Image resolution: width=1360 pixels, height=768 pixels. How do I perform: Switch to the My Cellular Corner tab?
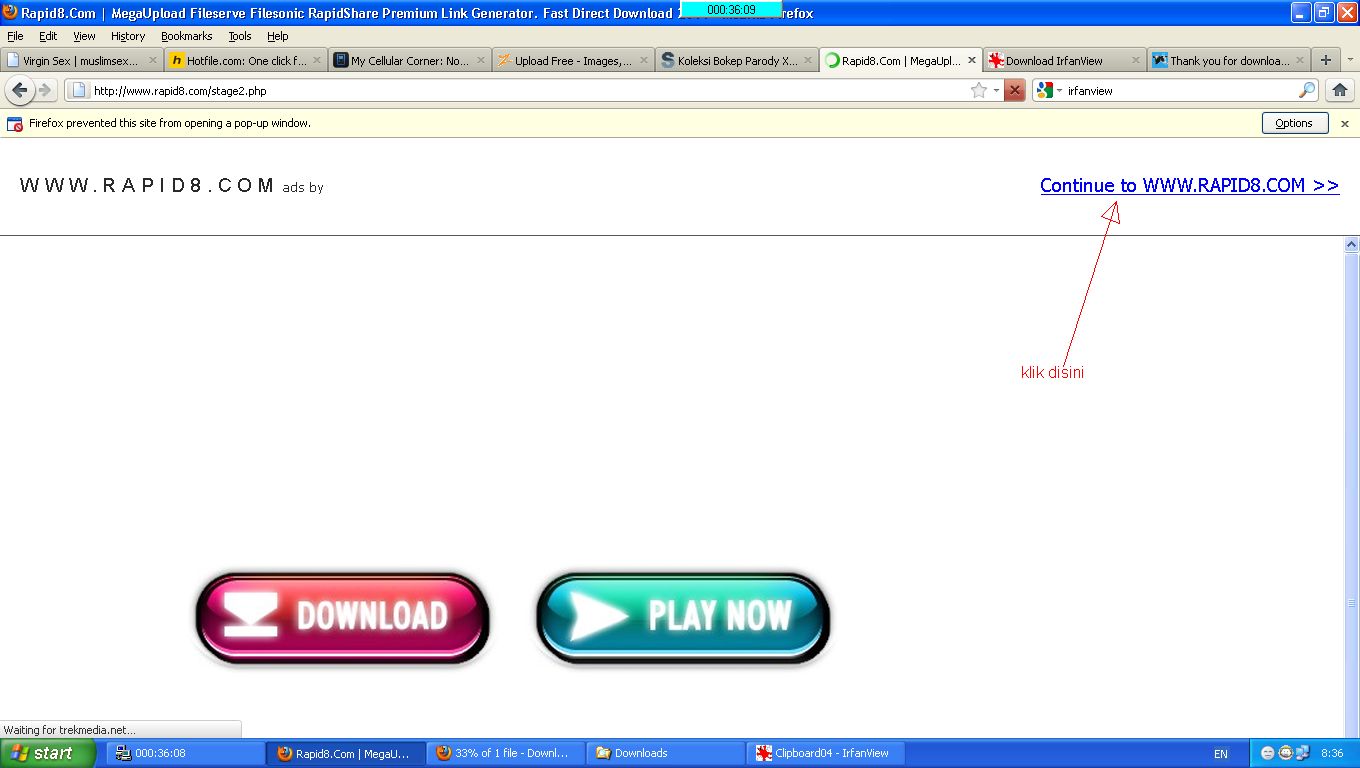pyautogui.click(x=409, y=60)
